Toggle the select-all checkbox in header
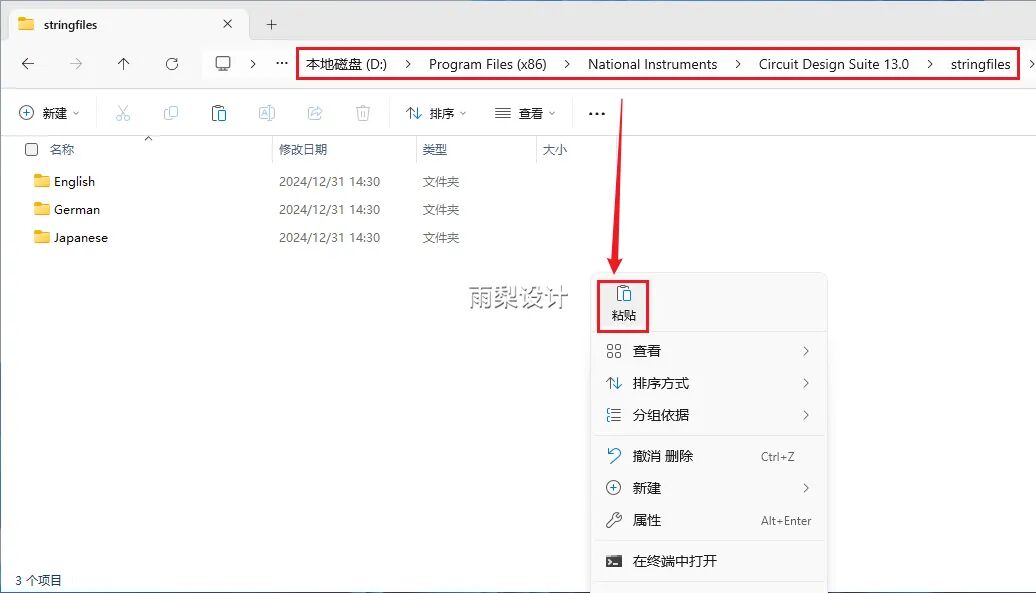 tap(31, 149)
